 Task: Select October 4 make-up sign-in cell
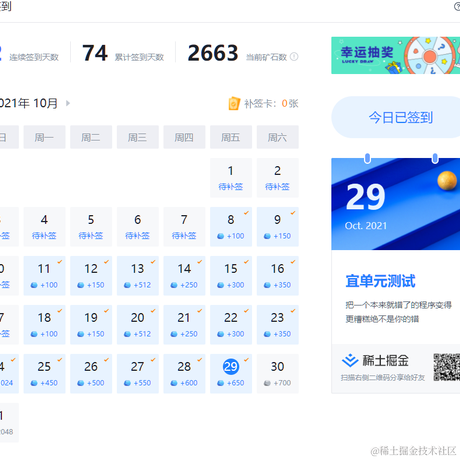click(44, 227)
